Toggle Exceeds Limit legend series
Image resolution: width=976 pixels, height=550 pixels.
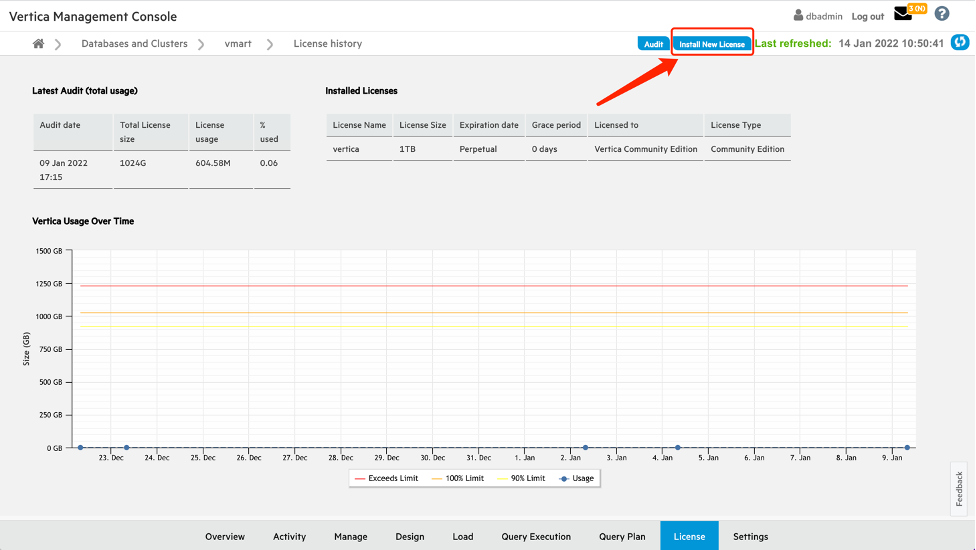point(386,478)
